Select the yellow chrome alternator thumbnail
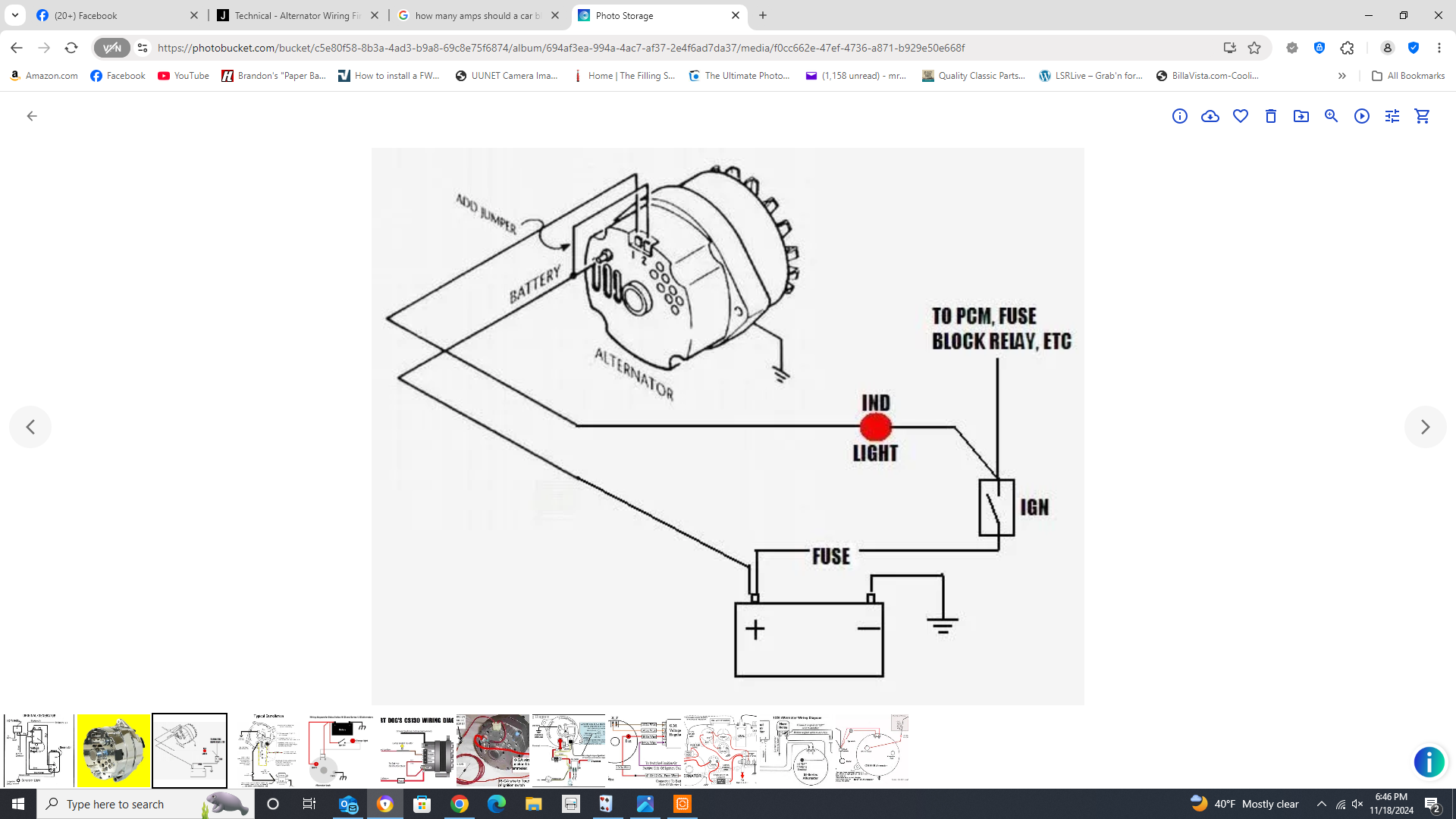This screenshot has height=819, width=1456. pyautogui.click(x=114, y=751)
